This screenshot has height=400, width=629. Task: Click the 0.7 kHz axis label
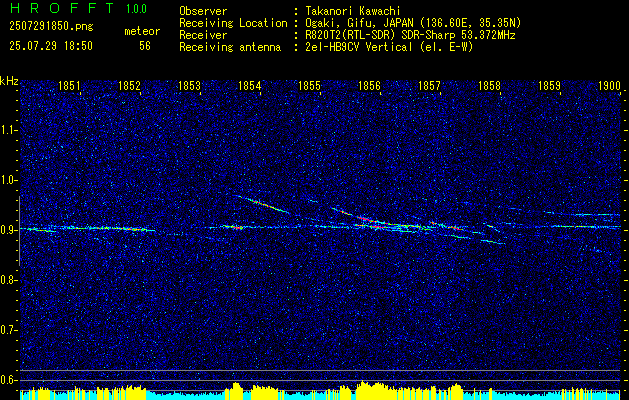click(x=9, y=330)
